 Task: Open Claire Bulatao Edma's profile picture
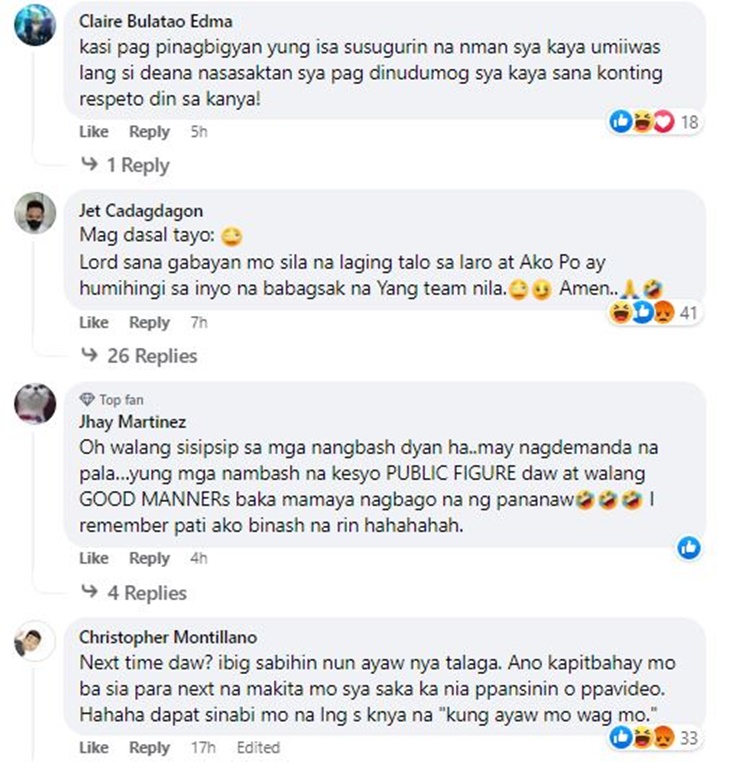click(35, 25)
